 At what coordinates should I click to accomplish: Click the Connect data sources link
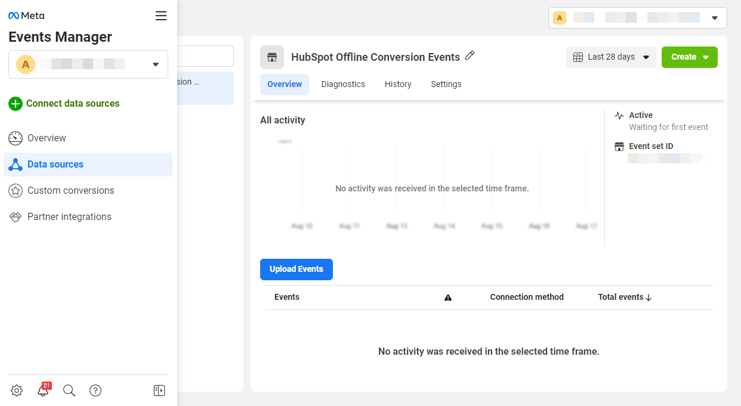click(x=73, y=104)
